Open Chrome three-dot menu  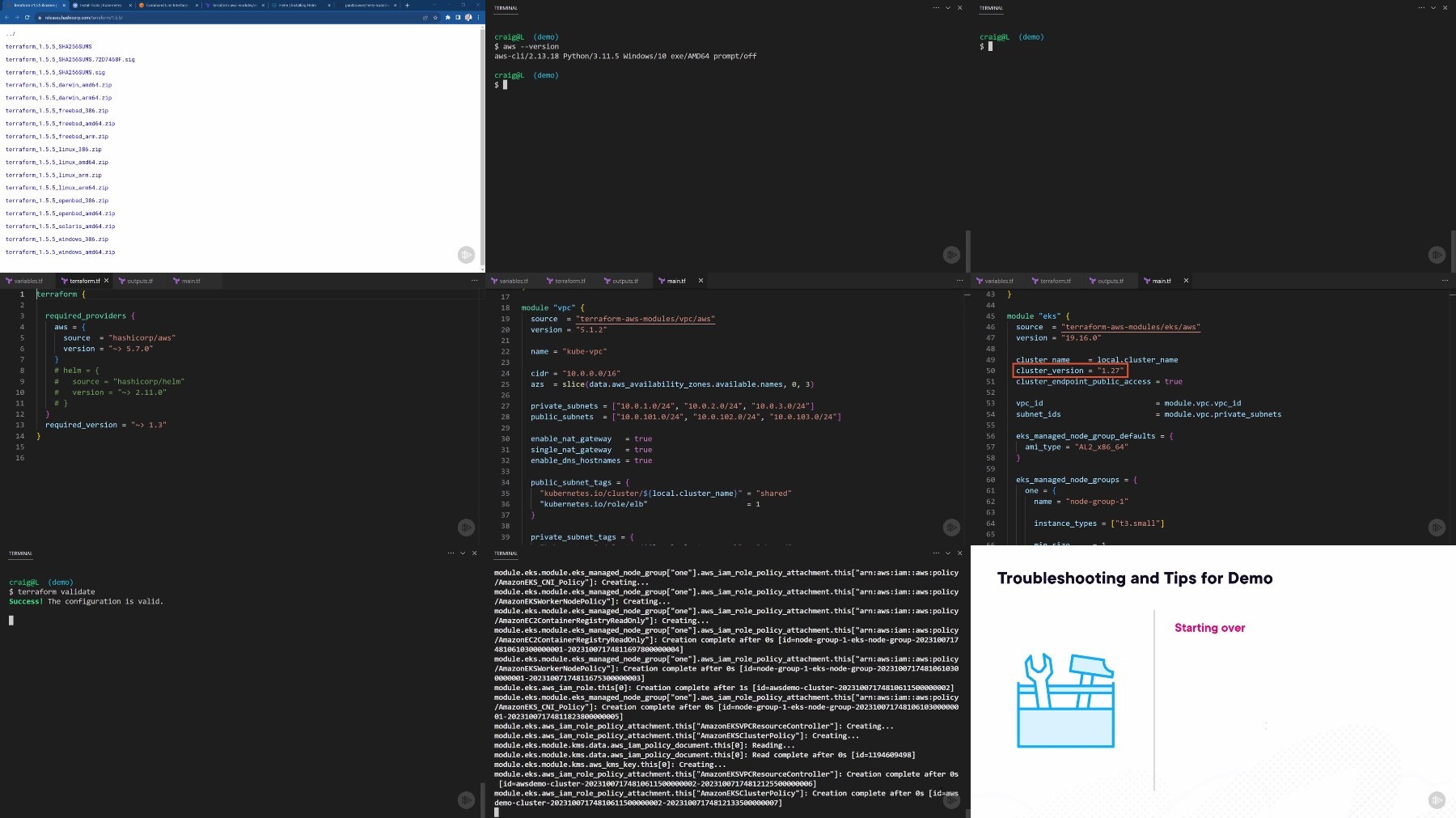pyautogui.click(x=478, y=17)
